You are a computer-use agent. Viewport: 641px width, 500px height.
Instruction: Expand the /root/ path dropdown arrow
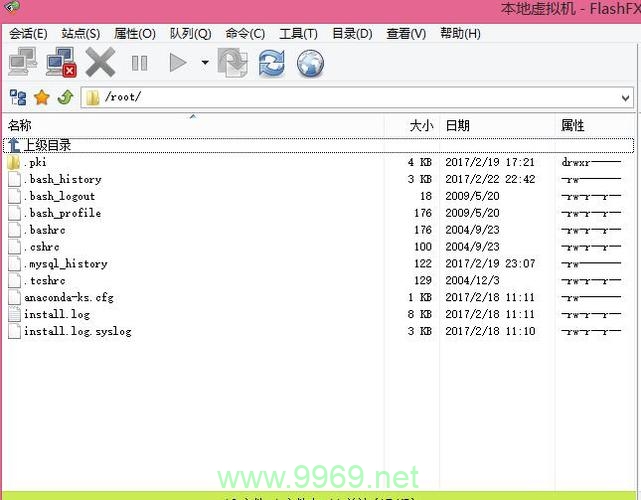click(x=625, y=98)
